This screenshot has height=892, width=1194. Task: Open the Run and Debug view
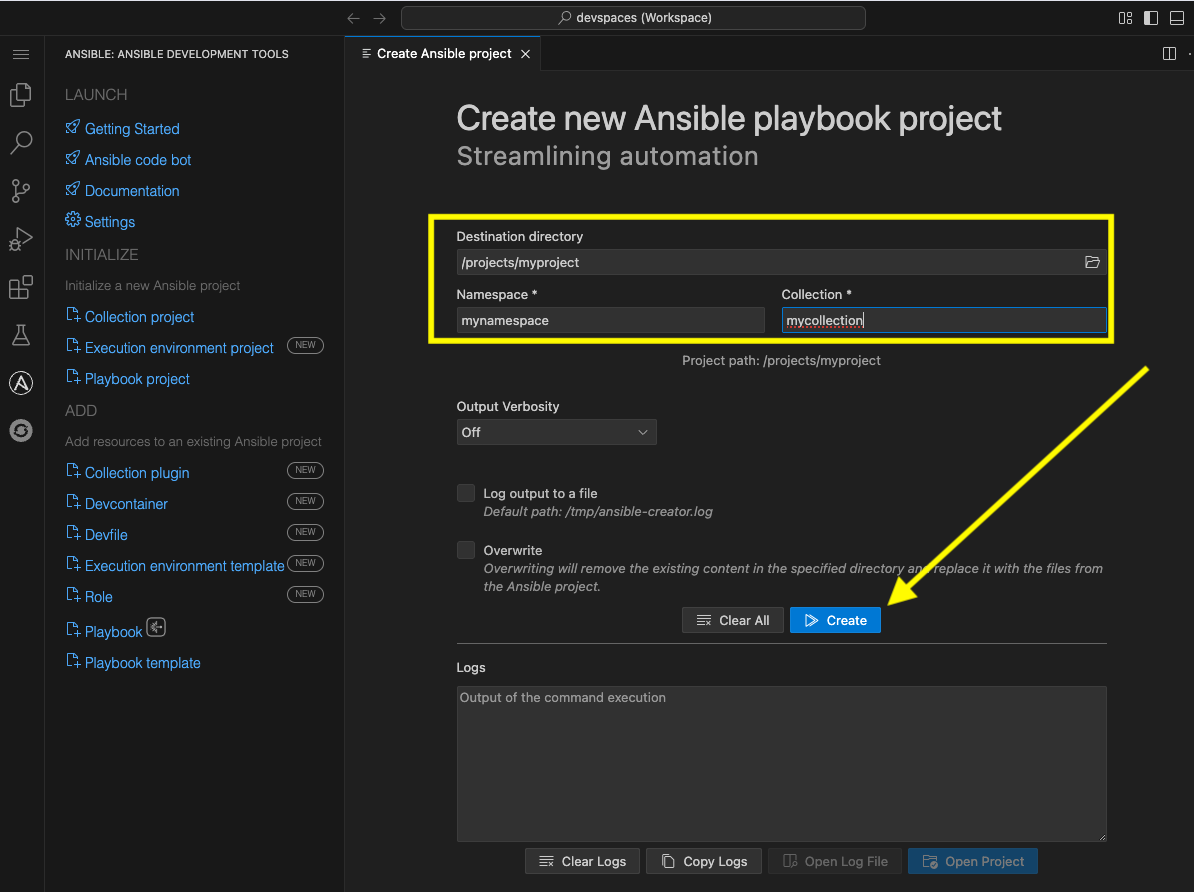pos(21,239)
